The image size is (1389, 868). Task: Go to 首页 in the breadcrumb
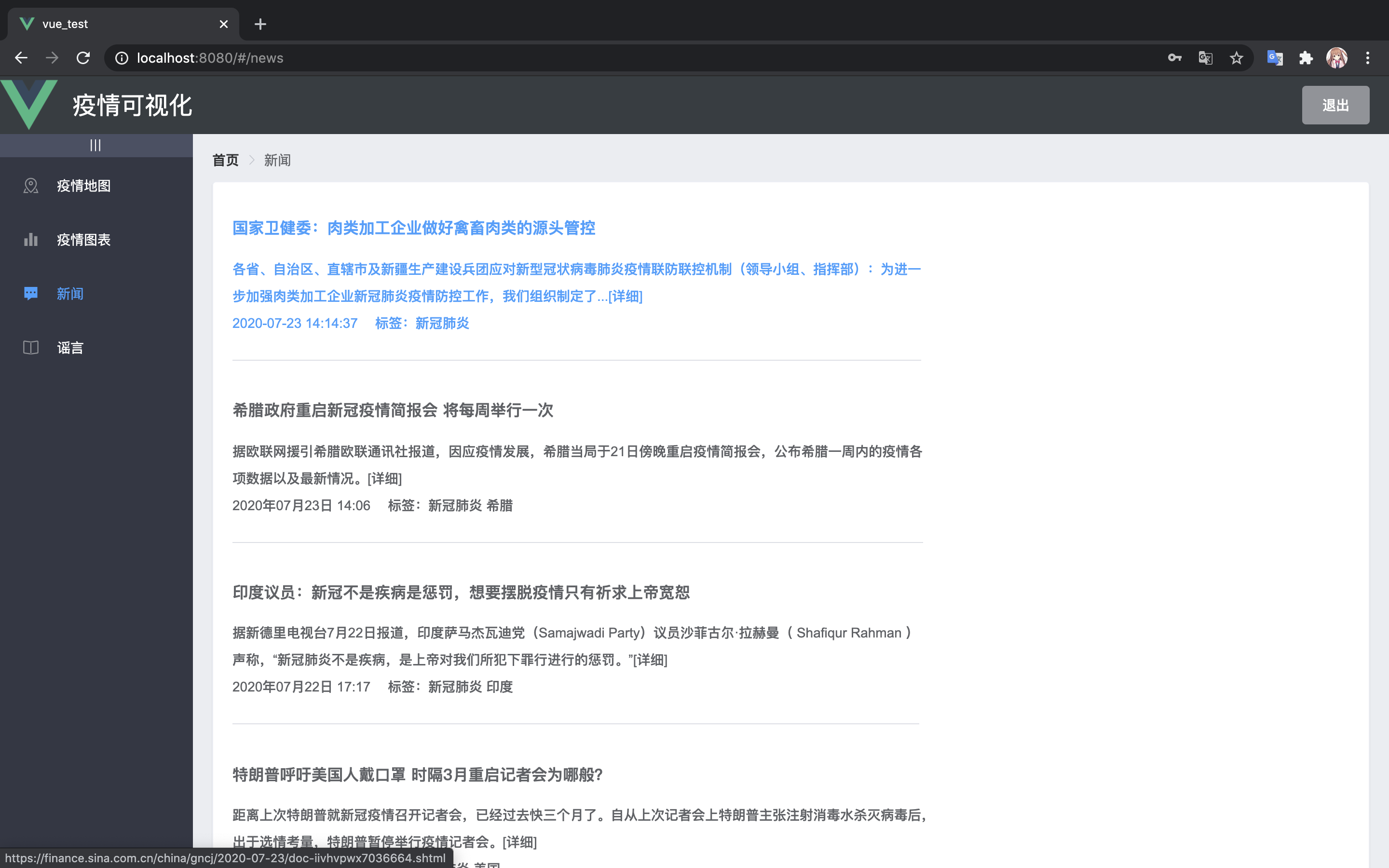[x=225, y=160]
